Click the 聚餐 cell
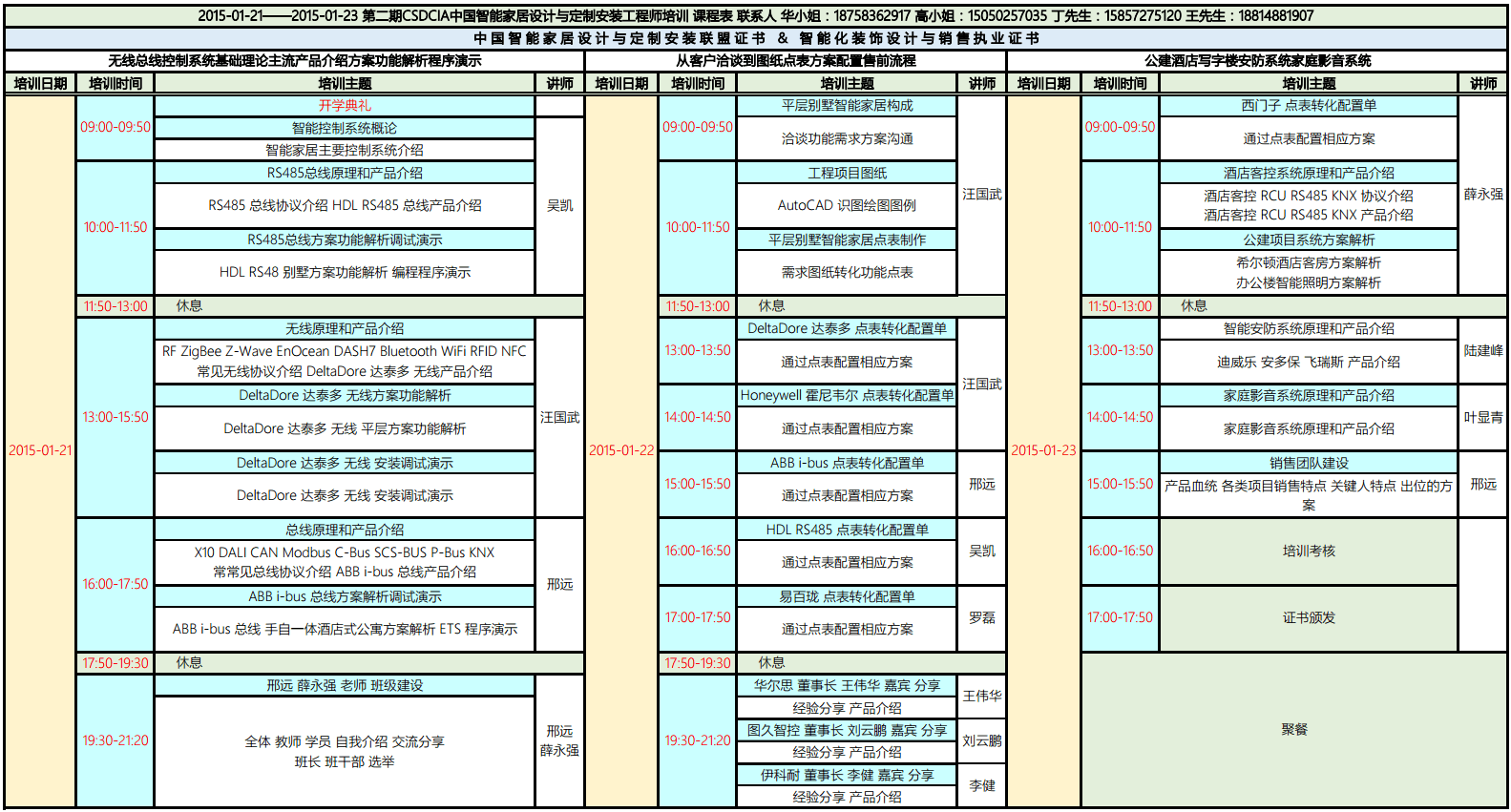1511x812 pixels. 1294,730
